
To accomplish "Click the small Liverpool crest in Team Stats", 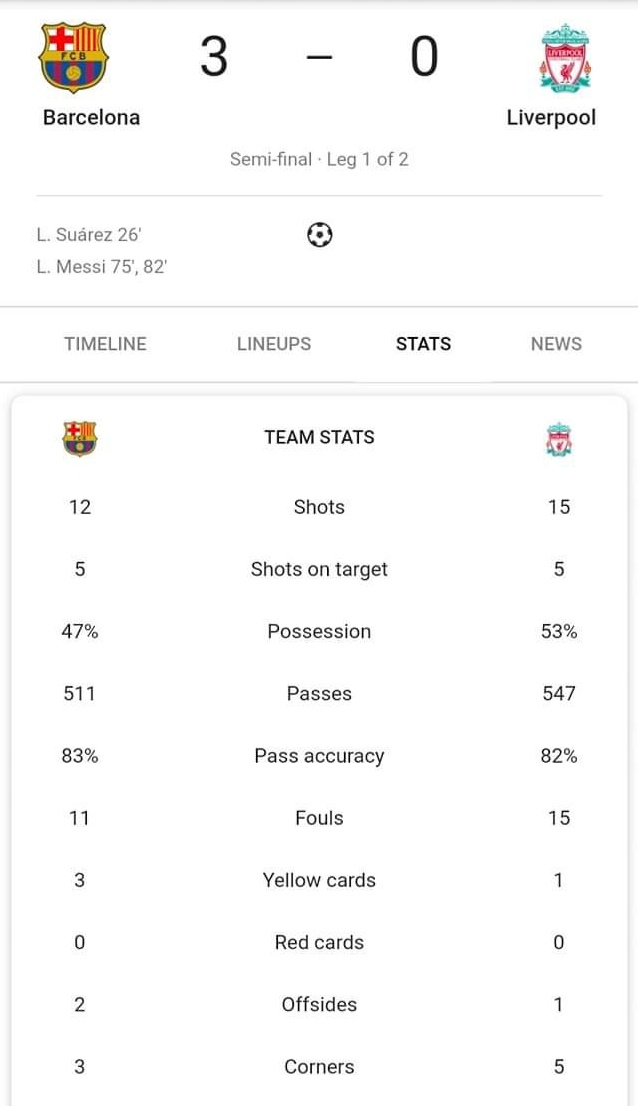I will click(x=558, y=439).
